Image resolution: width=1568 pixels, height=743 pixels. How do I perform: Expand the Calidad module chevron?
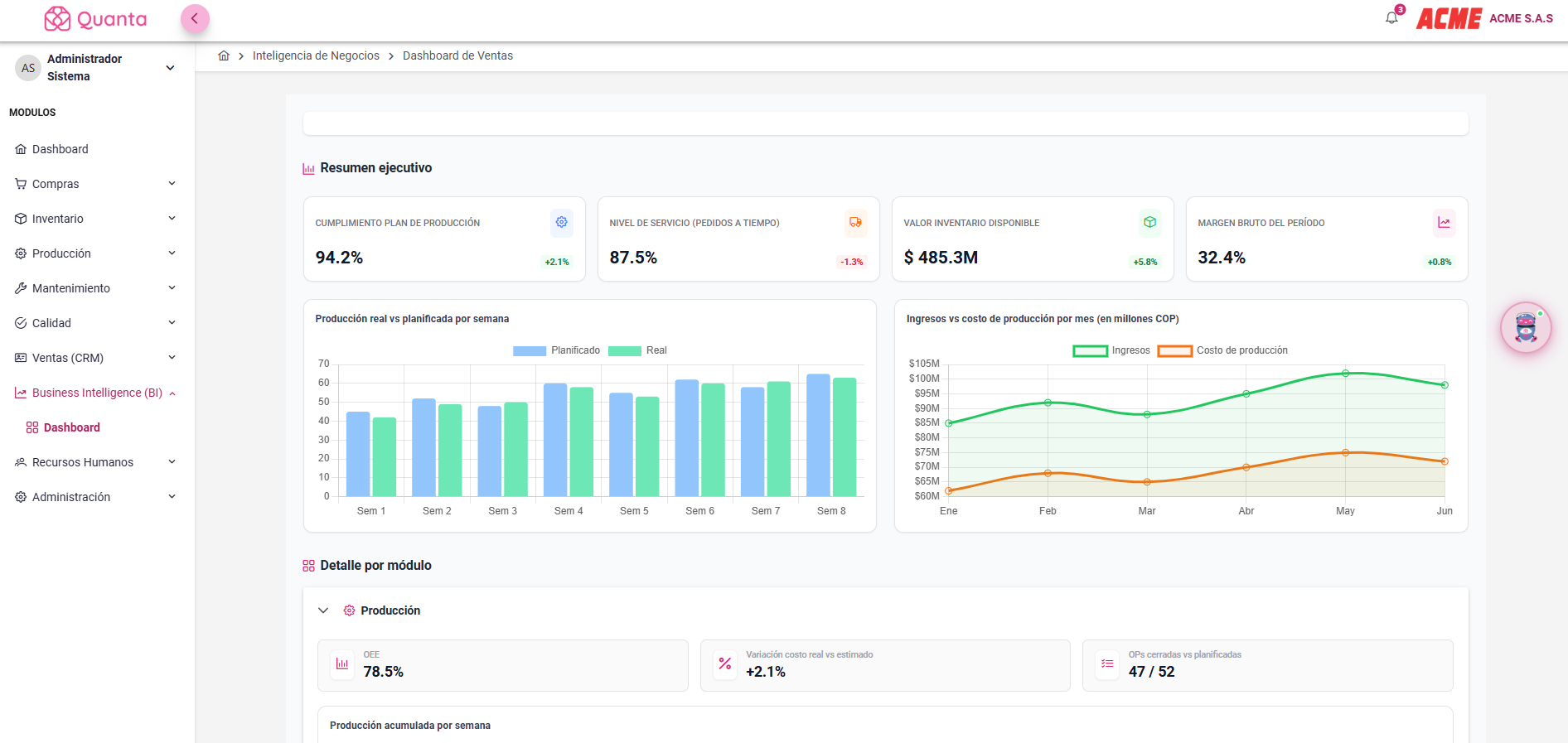tap(172, 323)
